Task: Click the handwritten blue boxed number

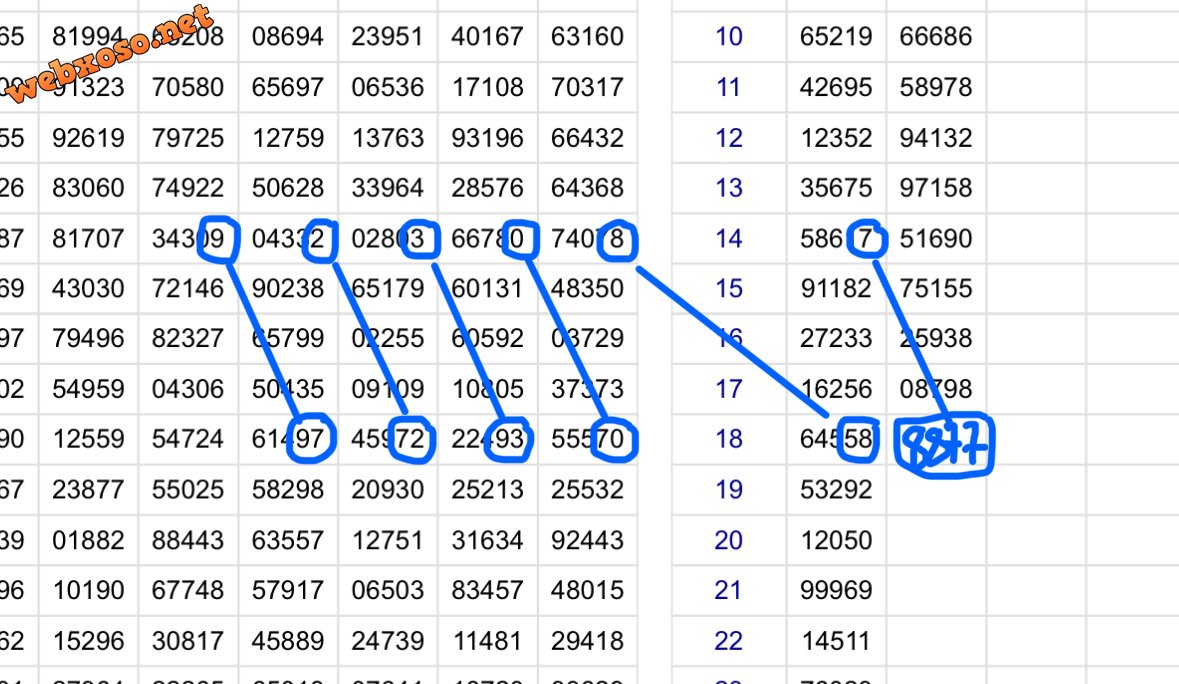Action: [x=943, y=446]
